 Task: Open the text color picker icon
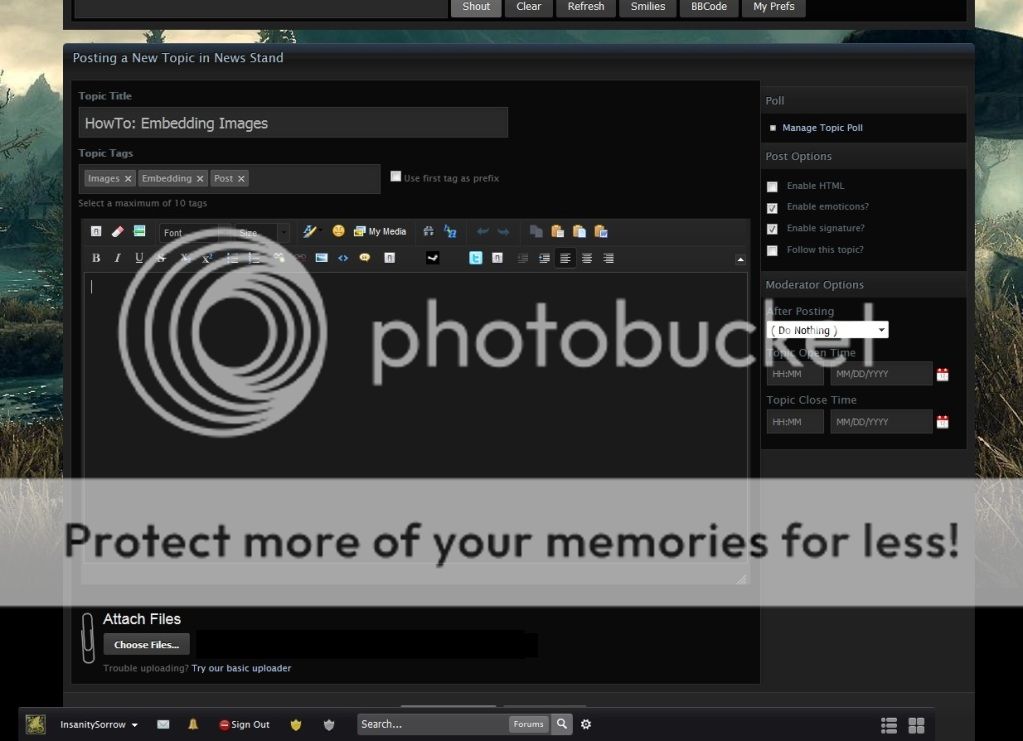coord(309,232)
